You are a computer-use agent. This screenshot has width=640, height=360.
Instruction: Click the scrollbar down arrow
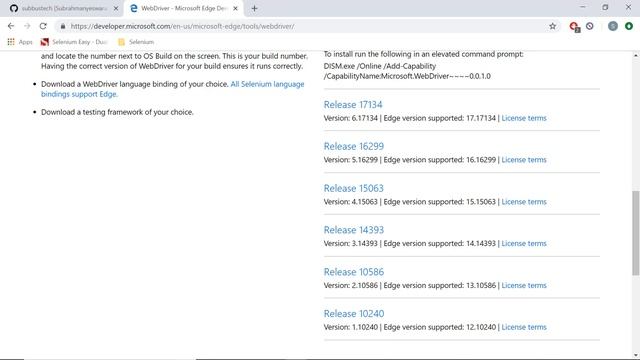636,355
